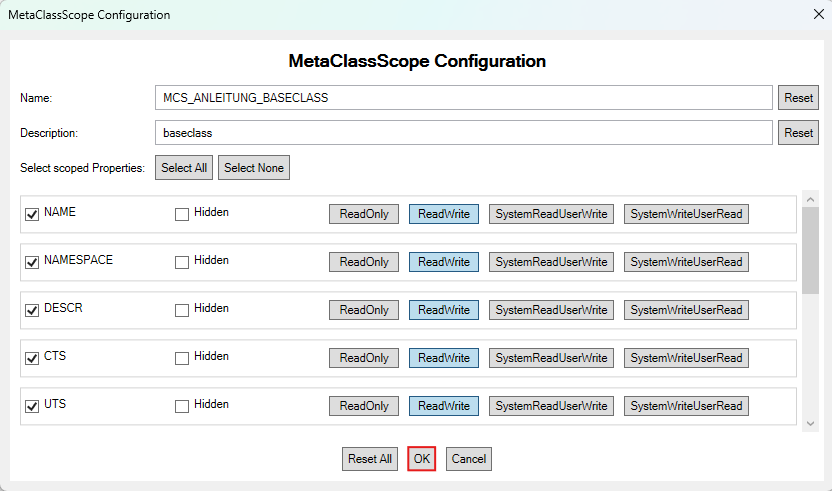832x491 pixels.
Task: Set CTS access to ReadWrite
Action: tap(444, 358)
